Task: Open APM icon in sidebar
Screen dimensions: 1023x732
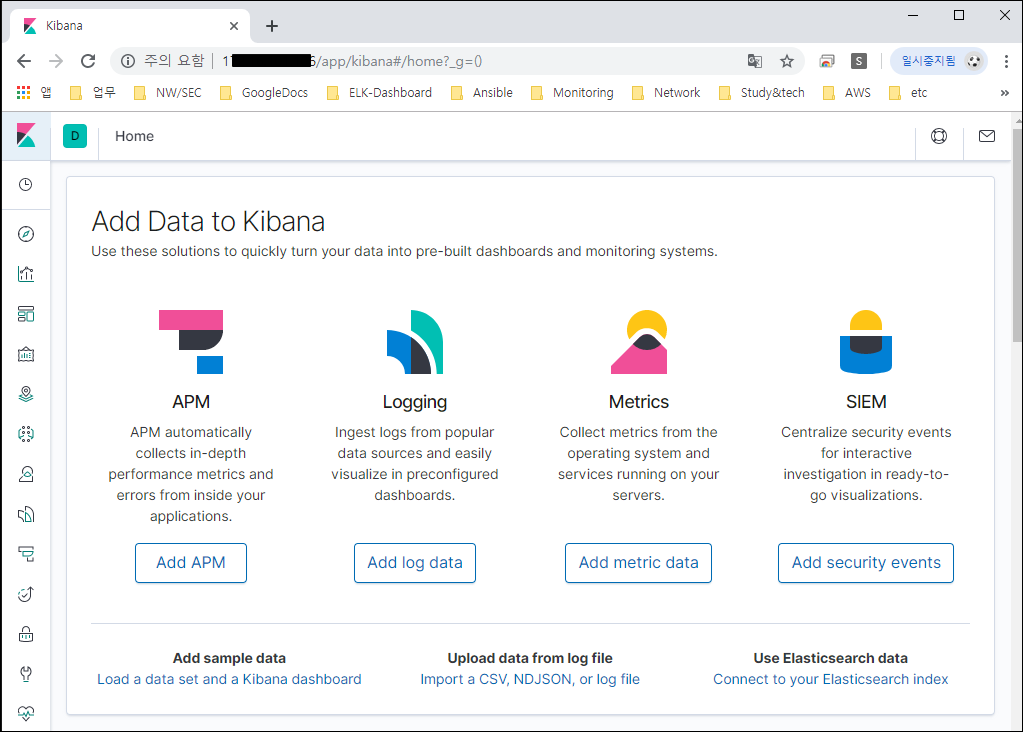Action: 25,554
